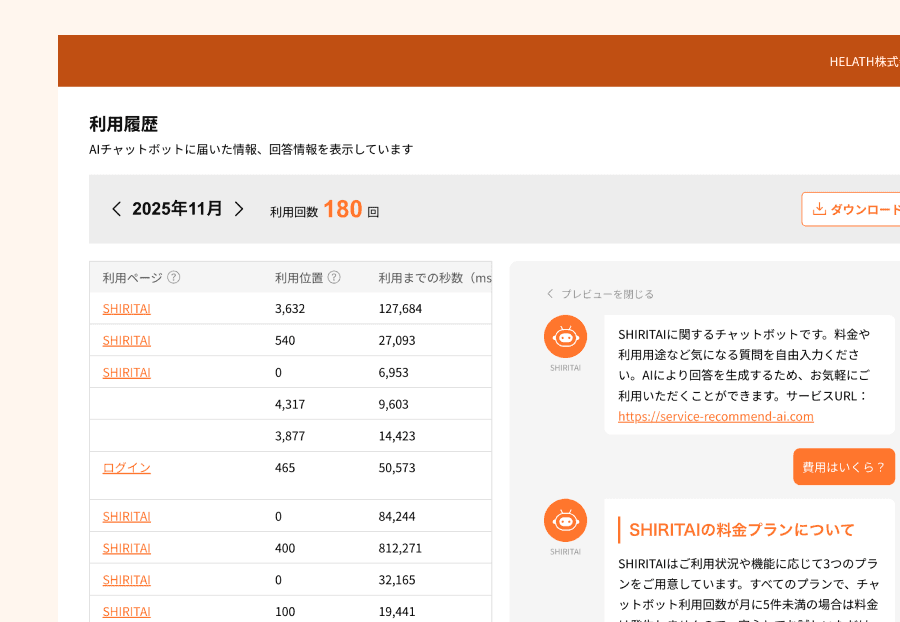Click the SHIRITAI bot avatar beside the pricing reply
This screenshot has width=900, height=622.
coord(565,520)
